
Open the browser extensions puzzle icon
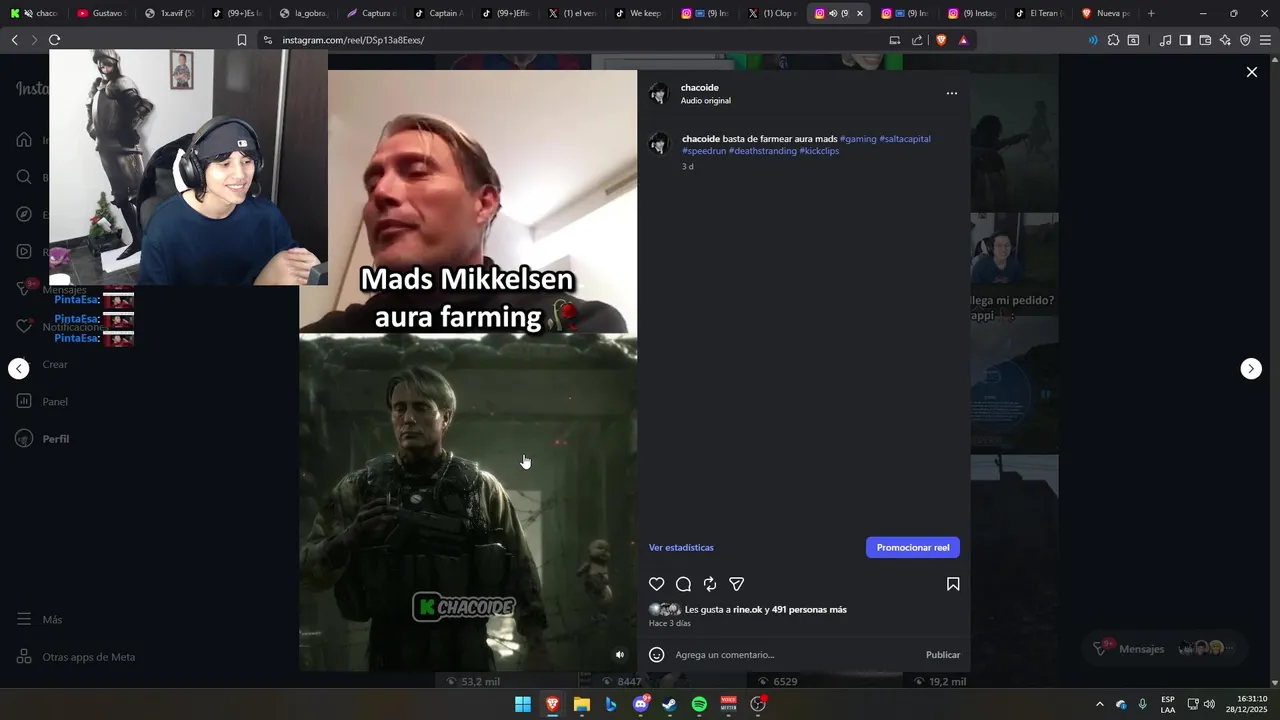[1113, 40]
